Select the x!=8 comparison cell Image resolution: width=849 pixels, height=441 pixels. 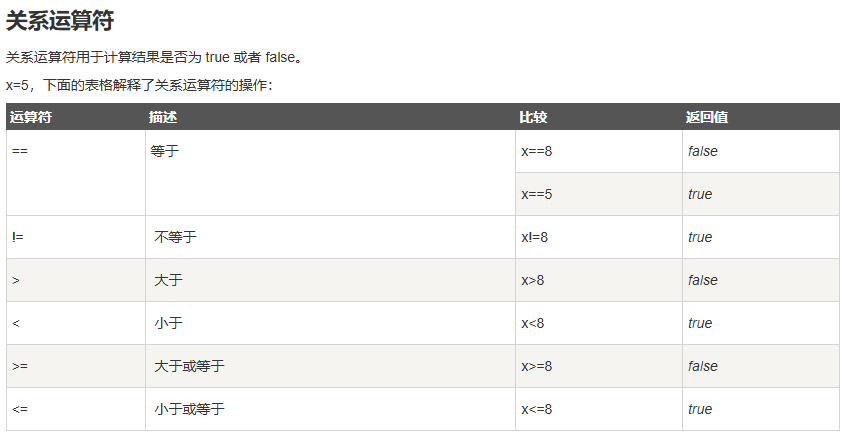tap(536, 238)
